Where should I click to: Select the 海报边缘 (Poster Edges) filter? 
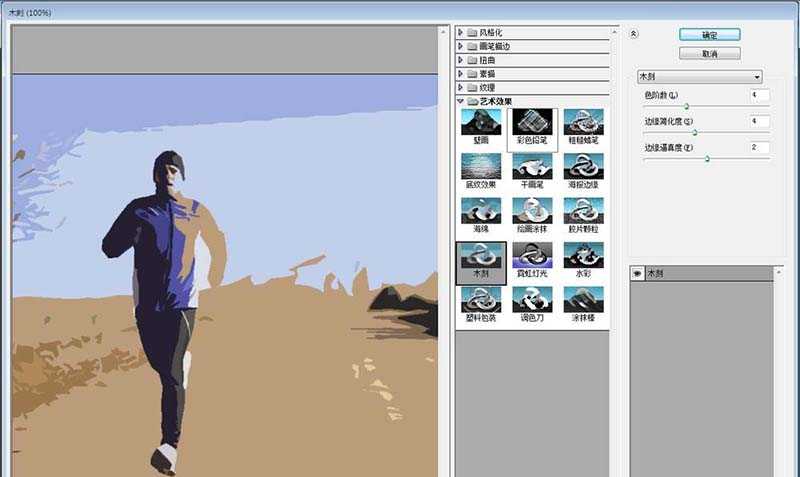coord(582,167)
